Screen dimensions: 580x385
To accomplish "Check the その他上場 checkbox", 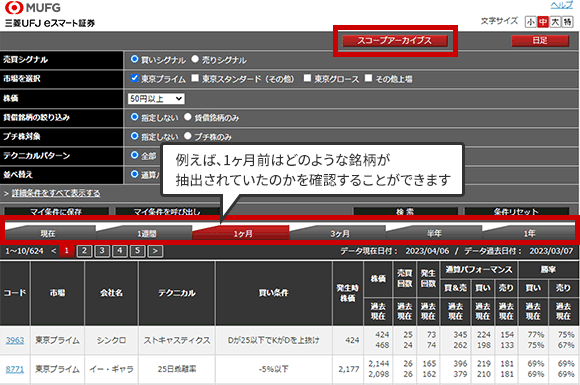I will (x=368, y=78).
